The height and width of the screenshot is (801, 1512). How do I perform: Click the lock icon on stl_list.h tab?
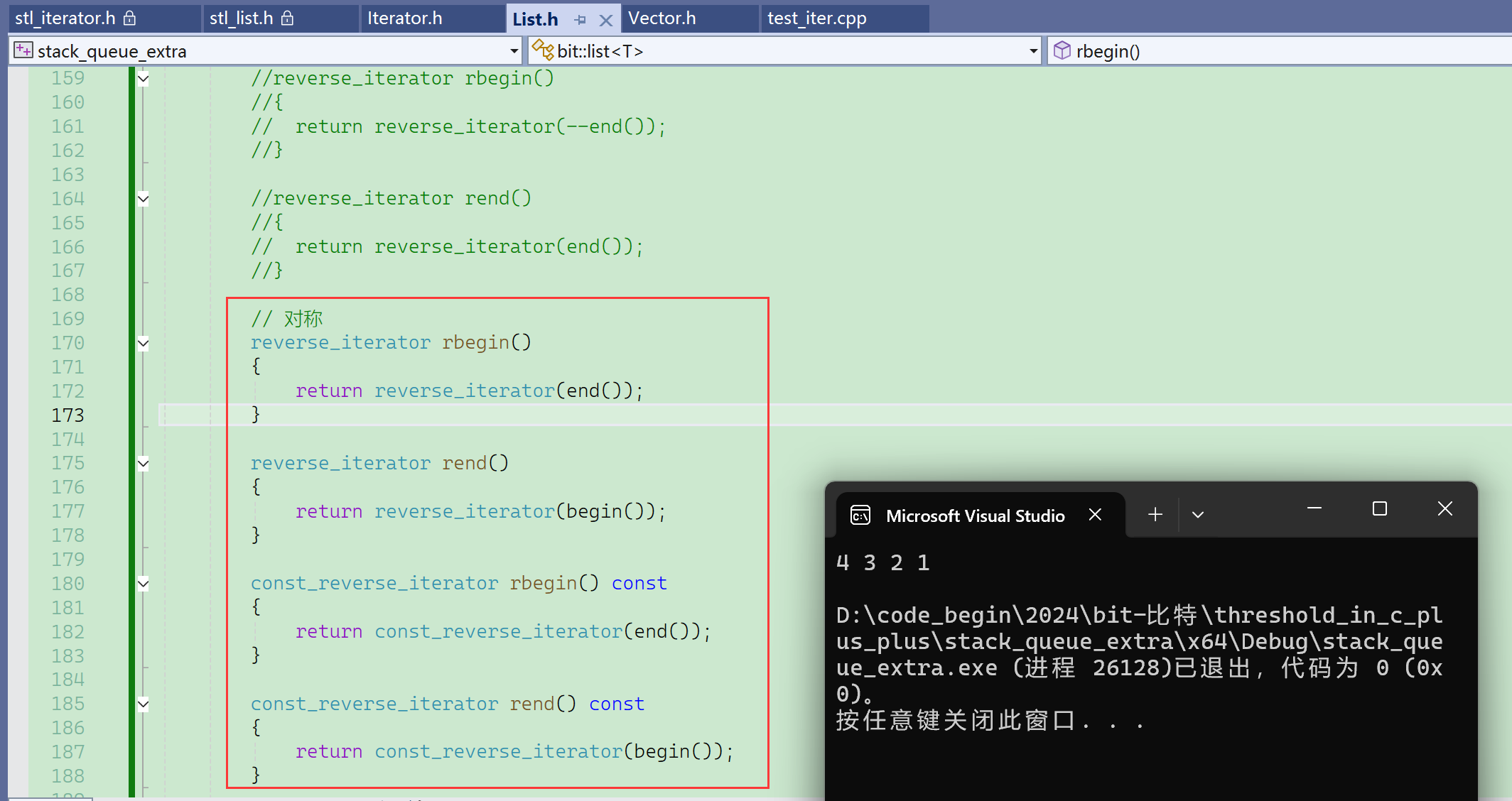287,18
